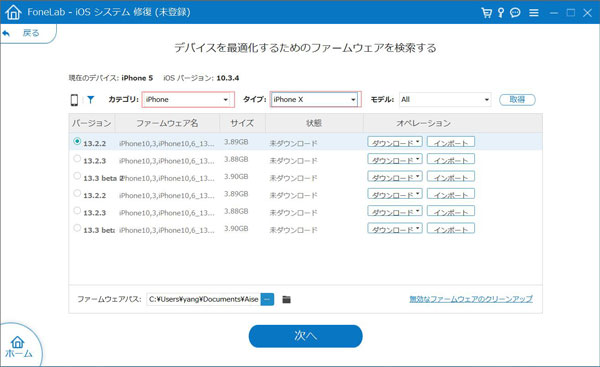Open ダウンロード dropdown for second 13.2.3 row
Screen dimensions: 600x367
click(x=395, y=211)
